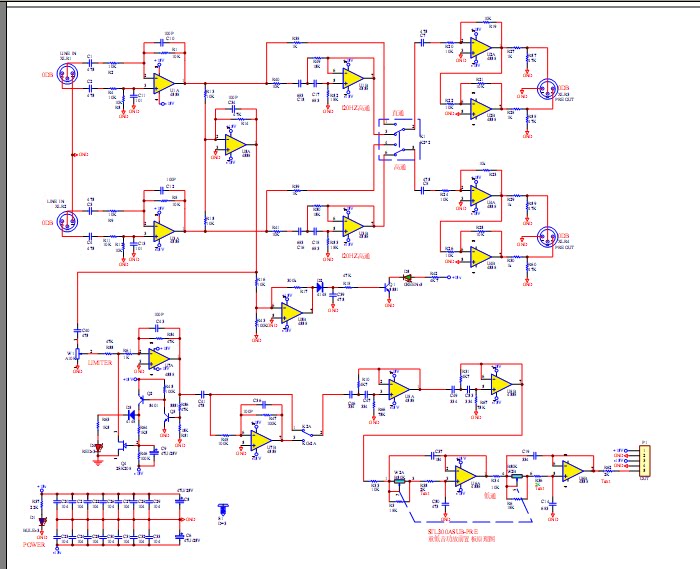Select the U1A op-amp triangle
Viewport: 700px width, 569px height.
pos(163,83)
